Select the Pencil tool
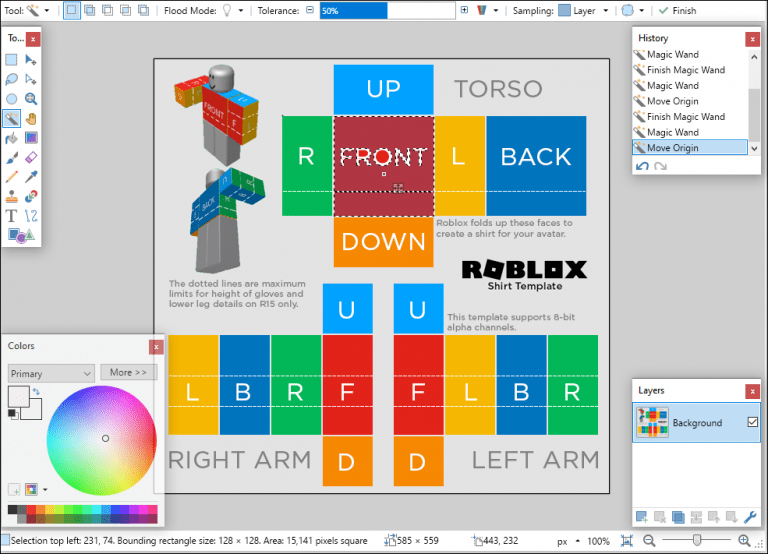 (11, 177)
